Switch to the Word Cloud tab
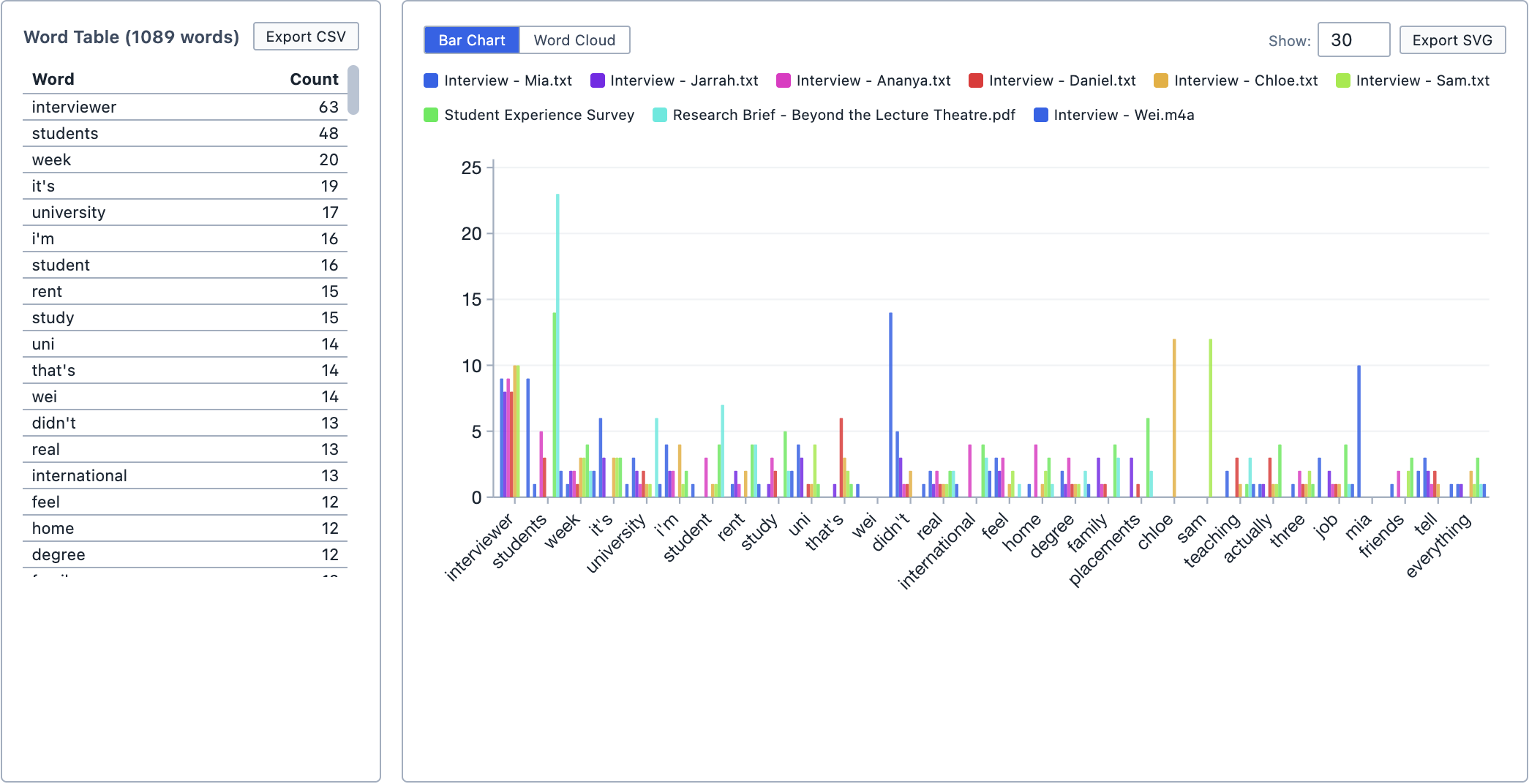Viewport: 1529px width, 784px height. click(x=574, y=40)
